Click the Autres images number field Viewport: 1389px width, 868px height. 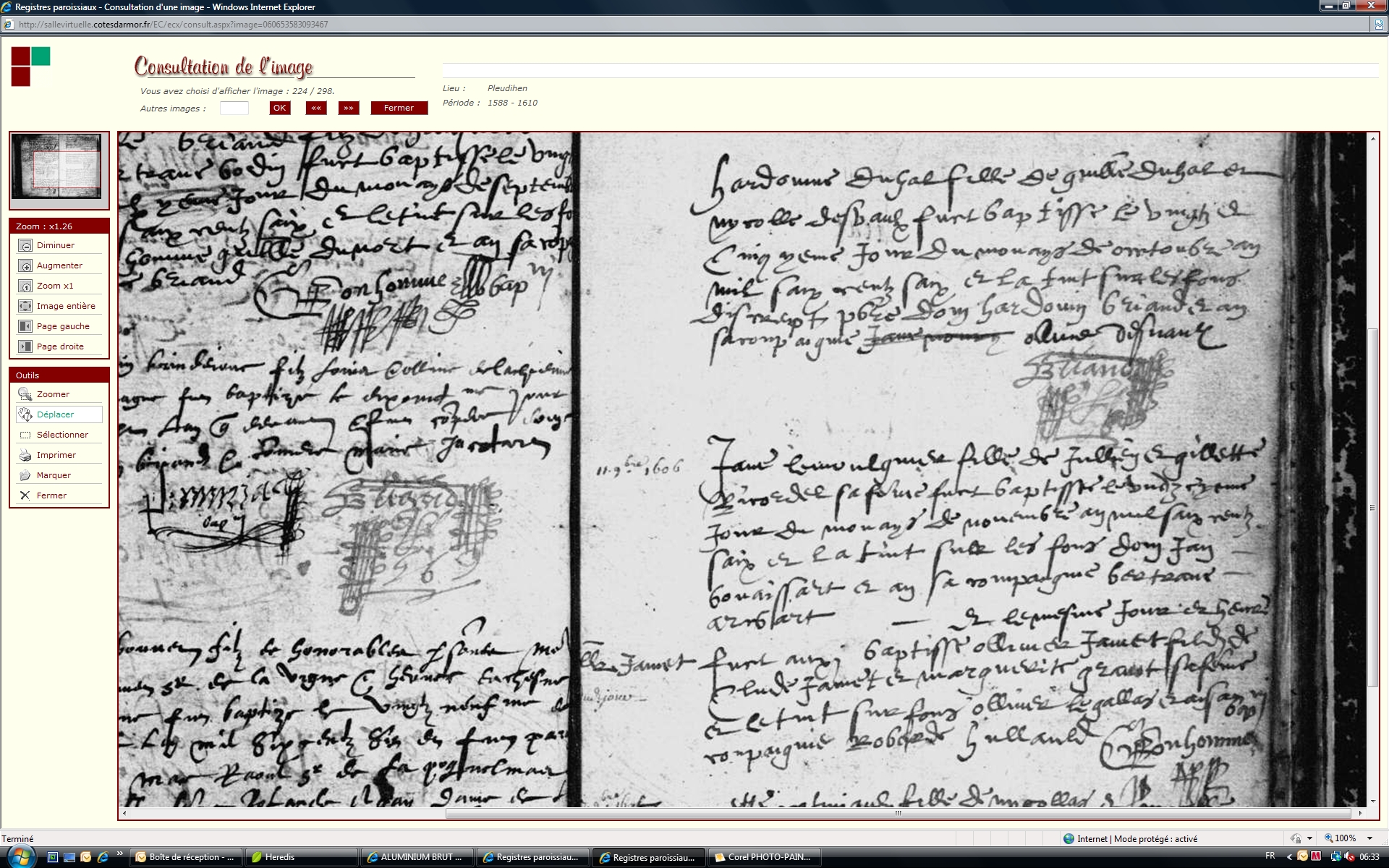pos(234,109)
